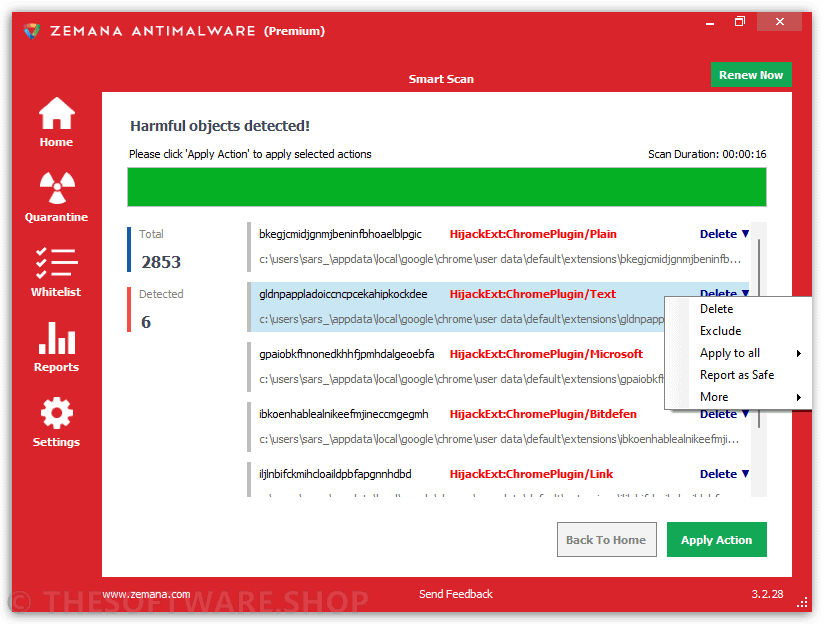The image size is (824, 624).
Task: Click file path of bkegjcmidjgnmjbeninfb extension
Action: (500, 259)
